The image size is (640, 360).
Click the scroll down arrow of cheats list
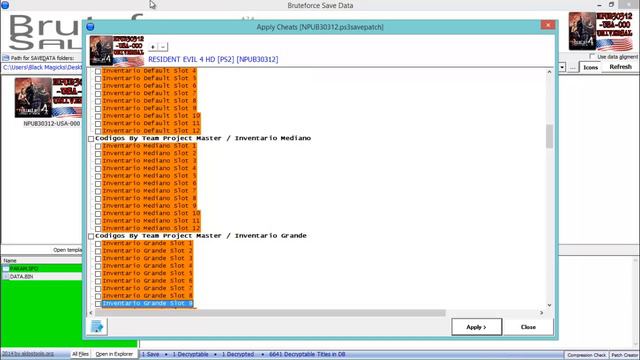click(x=549, y=305)
